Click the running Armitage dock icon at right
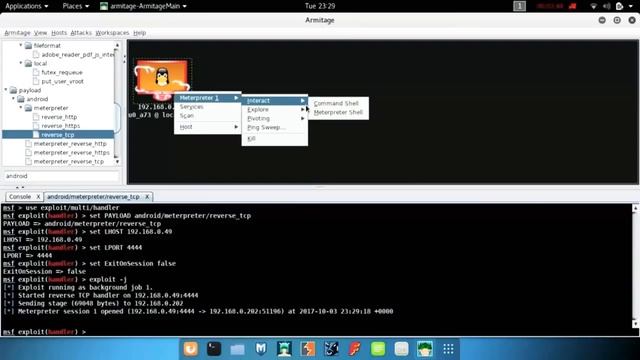Viewport: 640px width, 360px height. 425,349
